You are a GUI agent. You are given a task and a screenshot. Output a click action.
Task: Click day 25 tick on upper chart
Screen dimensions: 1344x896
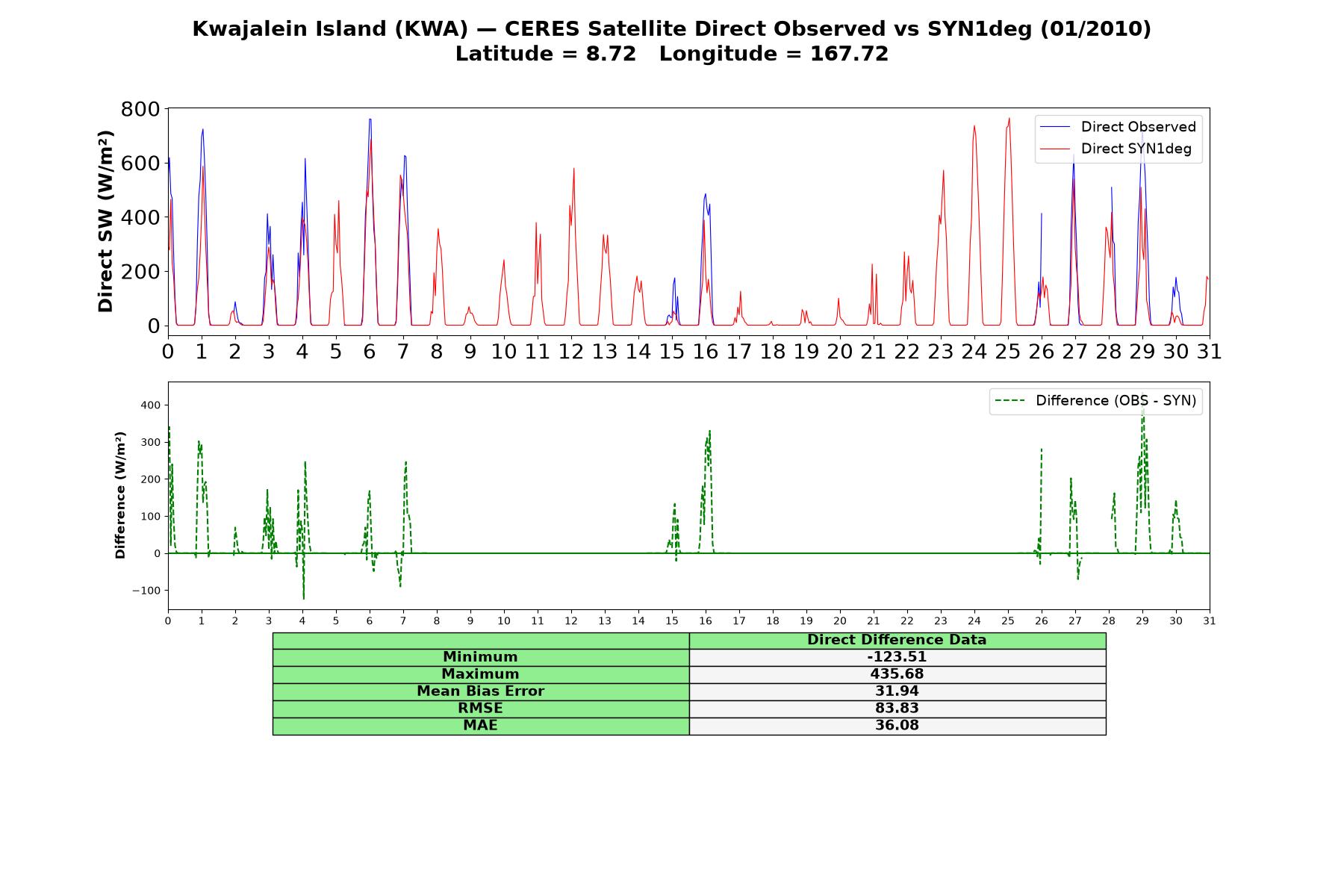(x=1008, y=351)
